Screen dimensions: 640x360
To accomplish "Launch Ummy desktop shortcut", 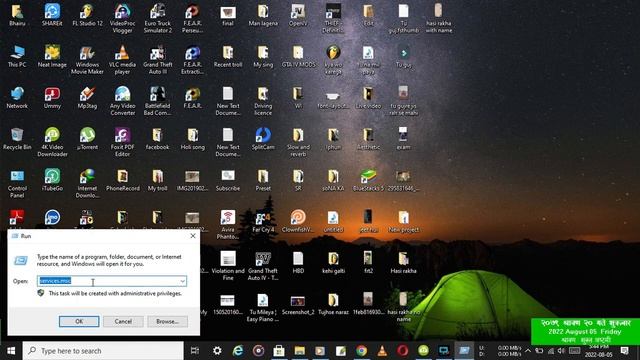I will click(52, 98).
